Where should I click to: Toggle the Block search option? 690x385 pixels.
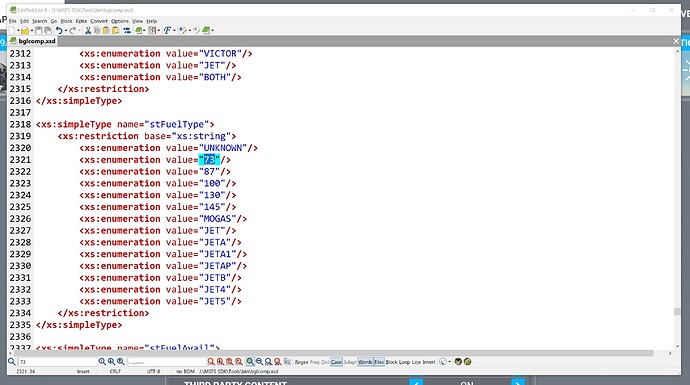pyautogui.click(x=392, y=362)
